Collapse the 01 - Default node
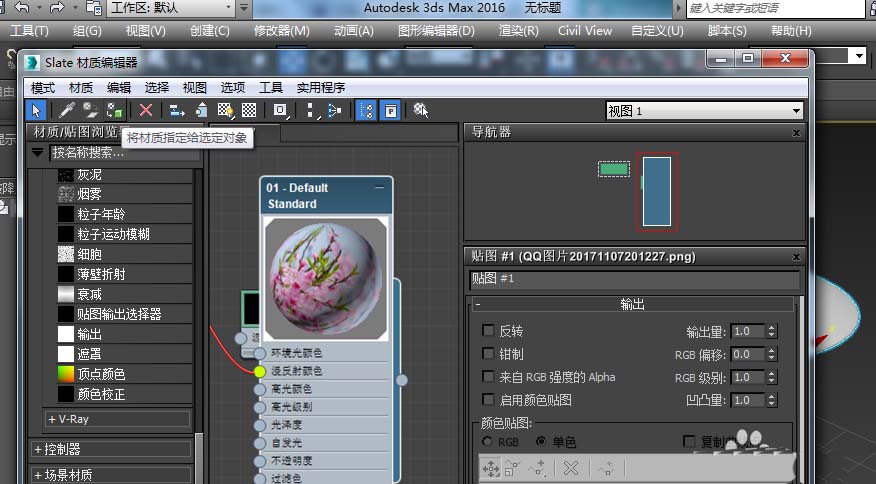Viewport: 876px width, 484px height. click(x=379, y=188)
